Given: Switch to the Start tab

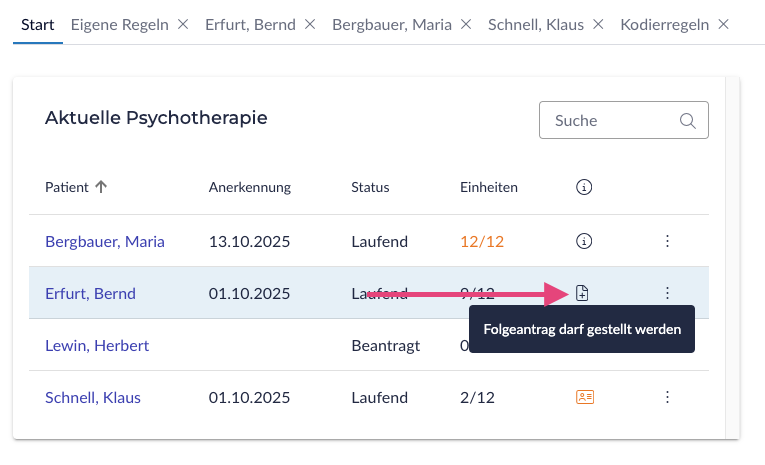Looking at the screenshot, I should coord(37,24).
